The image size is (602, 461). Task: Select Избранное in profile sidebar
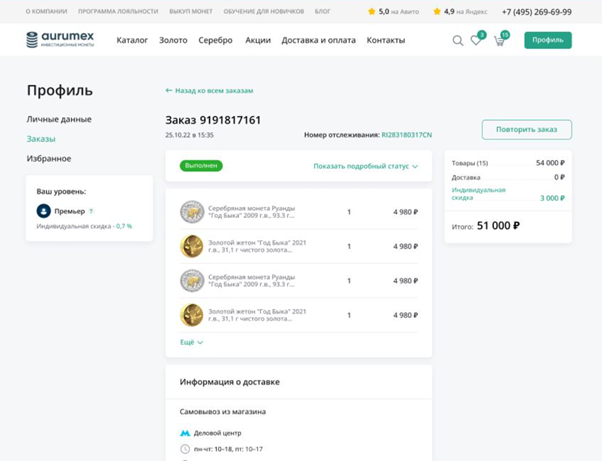(x=49, y=158)
